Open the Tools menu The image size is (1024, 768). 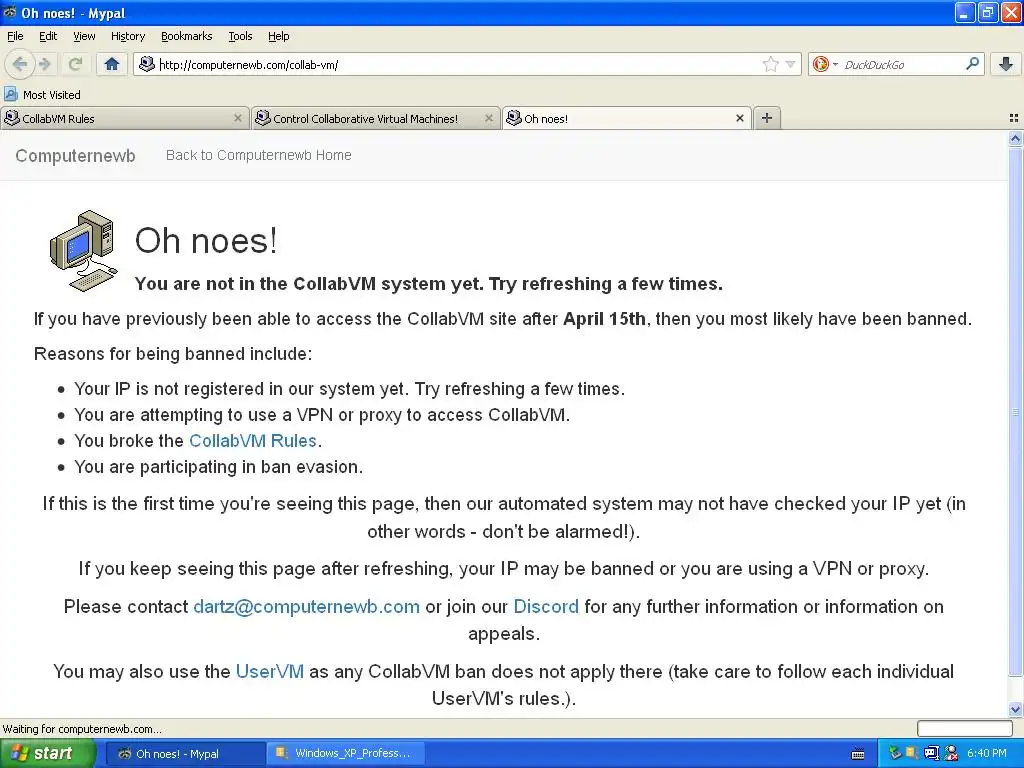coord(240,36)
